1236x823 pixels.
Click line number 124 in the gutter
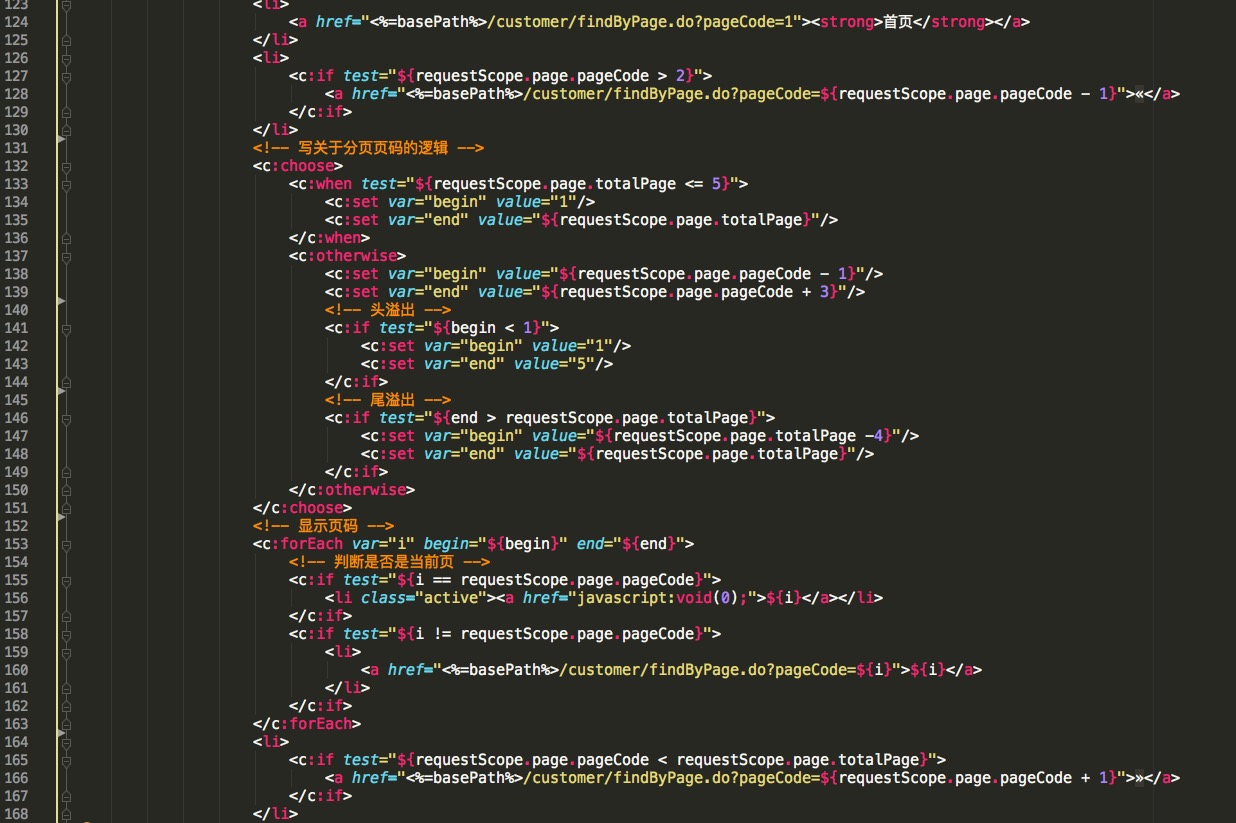coord(16,22)
